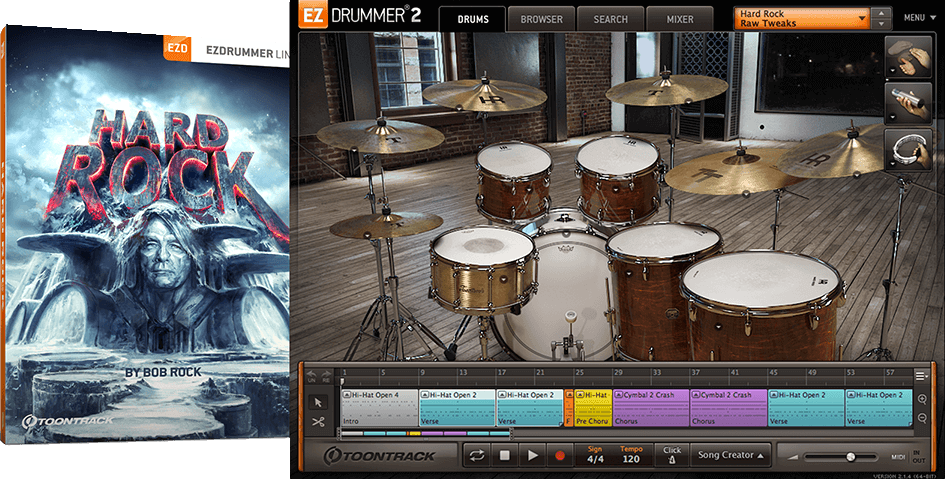Select the previous preset with up arrow

[882, 13]
